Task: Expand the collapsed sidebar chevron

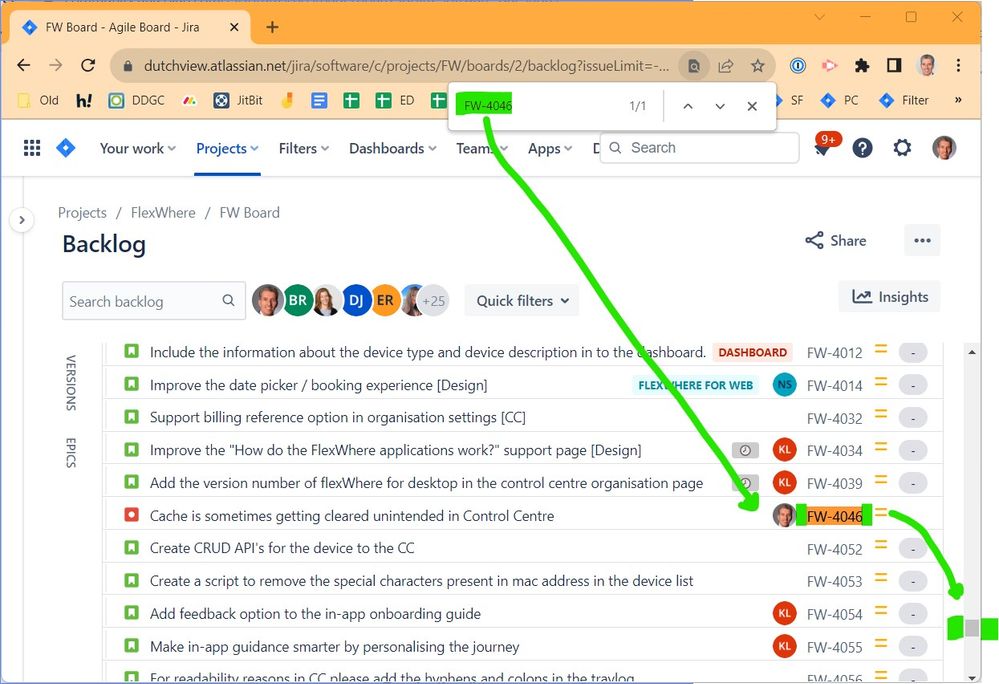Action: [x=22, y=220]
